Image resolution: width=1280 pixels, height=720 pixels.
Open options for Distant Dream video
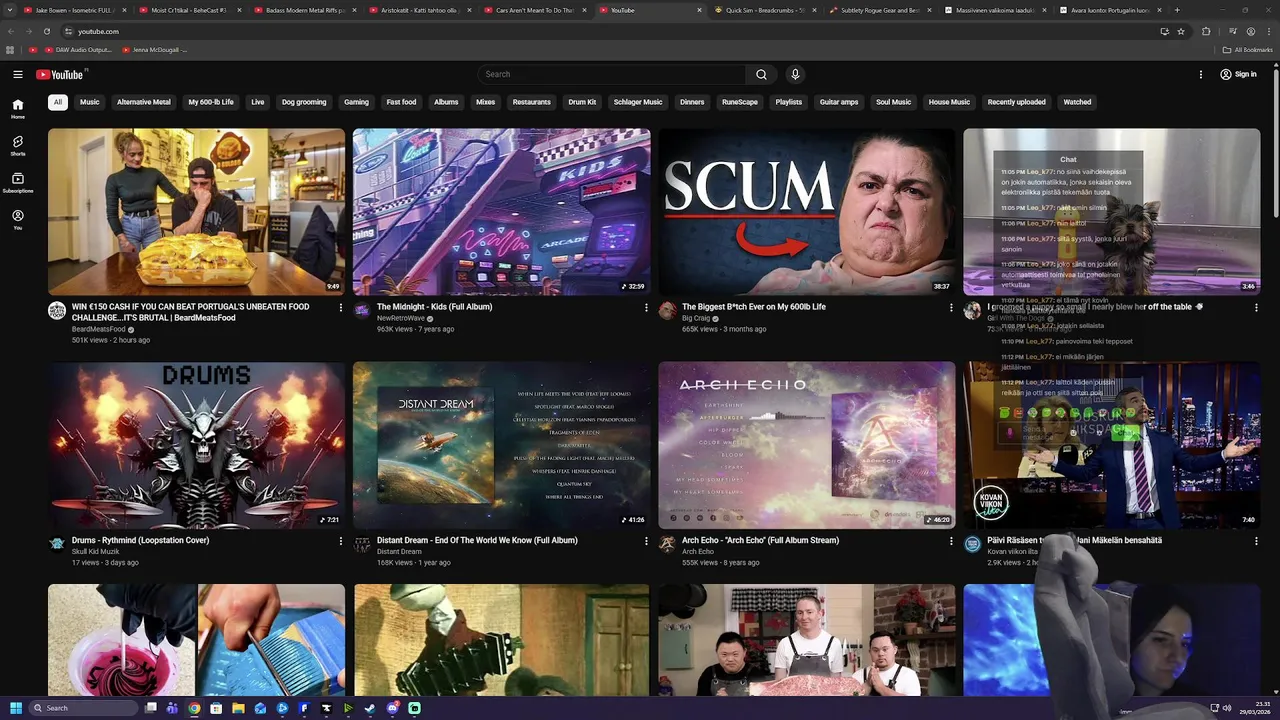tap(646, 541)
